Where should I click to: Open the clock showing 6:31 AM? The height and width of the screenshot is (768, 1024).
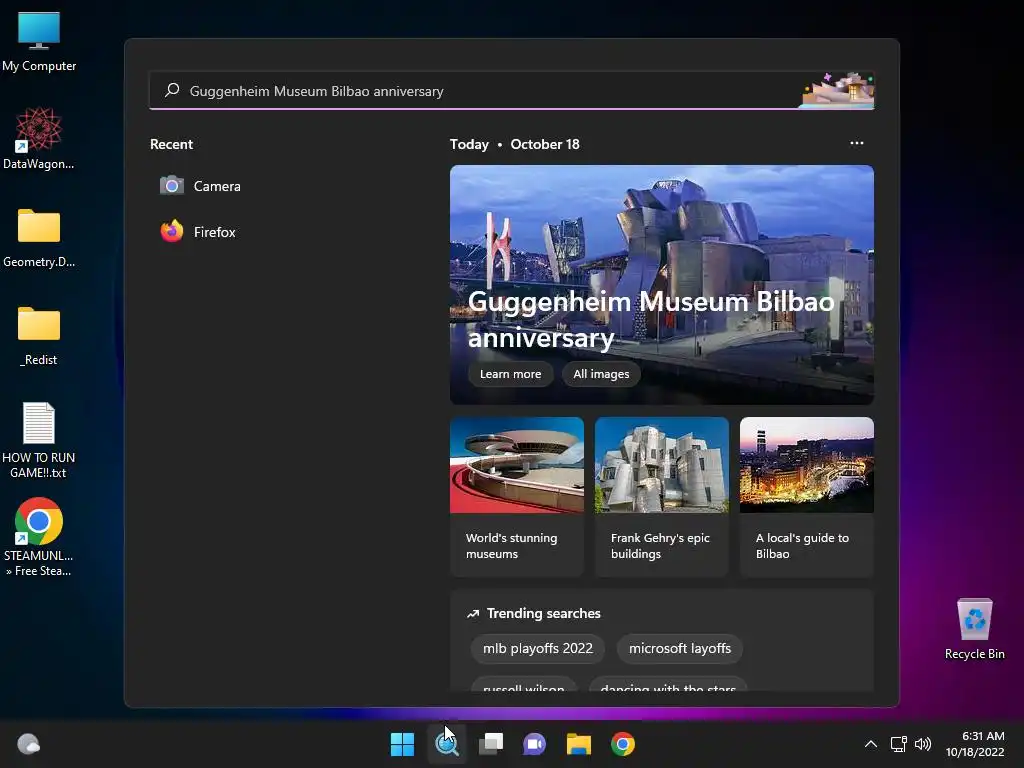[975, 744]
